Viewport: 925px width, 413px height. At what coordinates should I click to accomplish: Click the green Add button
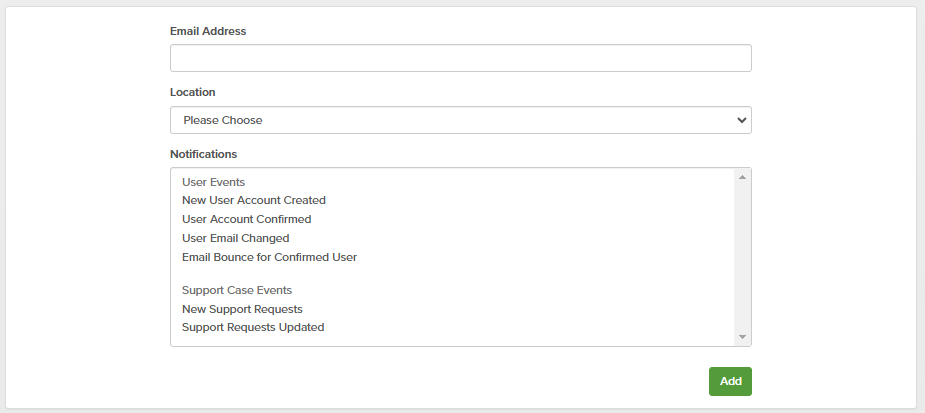tap(730, 381)
